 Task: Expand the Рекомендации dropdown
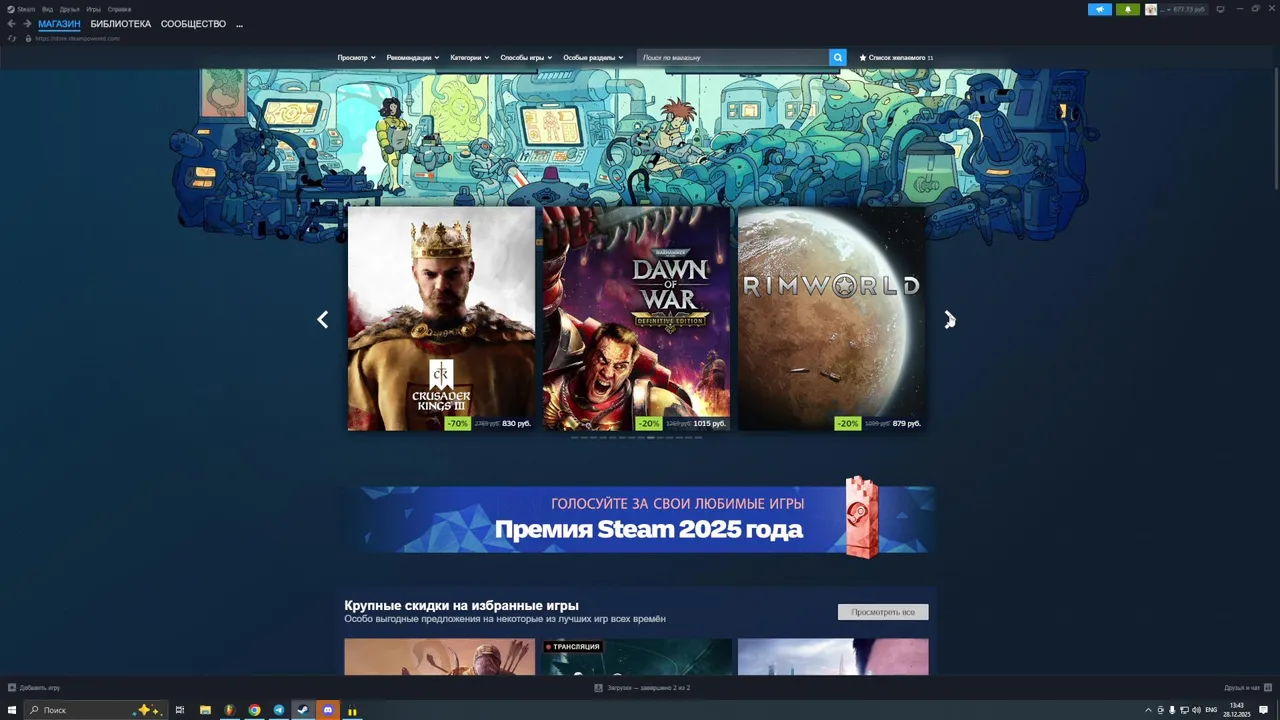pos(413,58)
